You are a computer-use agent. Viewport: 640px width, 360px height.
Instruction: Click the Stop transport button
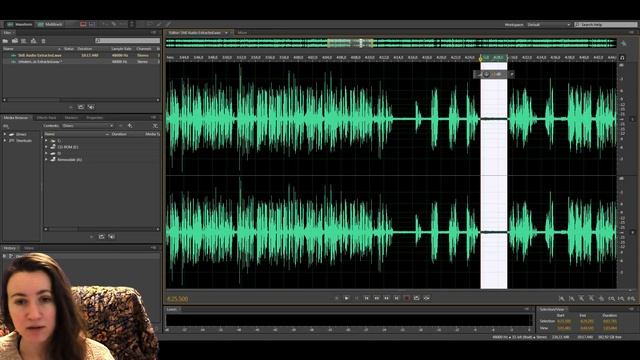tap(336, 298)
